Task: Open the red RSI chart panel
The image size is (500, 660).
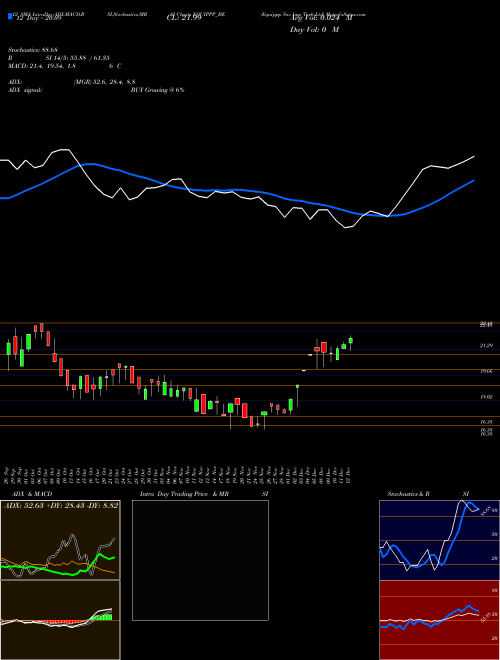Action: (x=439, y=620)
